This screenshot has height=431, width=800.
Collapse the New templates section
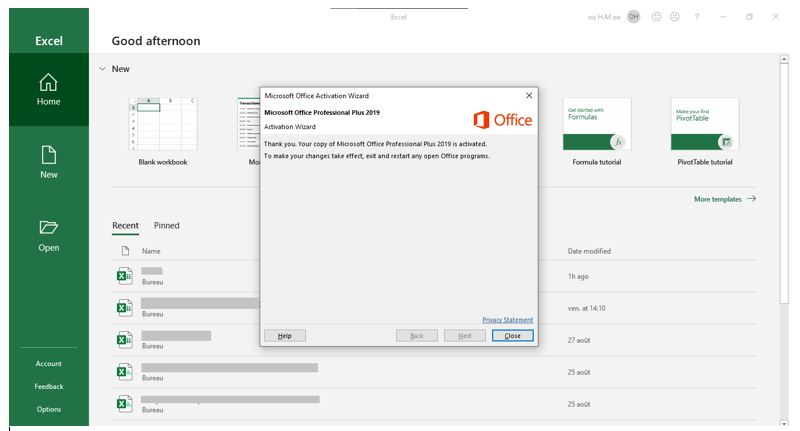point(102,69)
